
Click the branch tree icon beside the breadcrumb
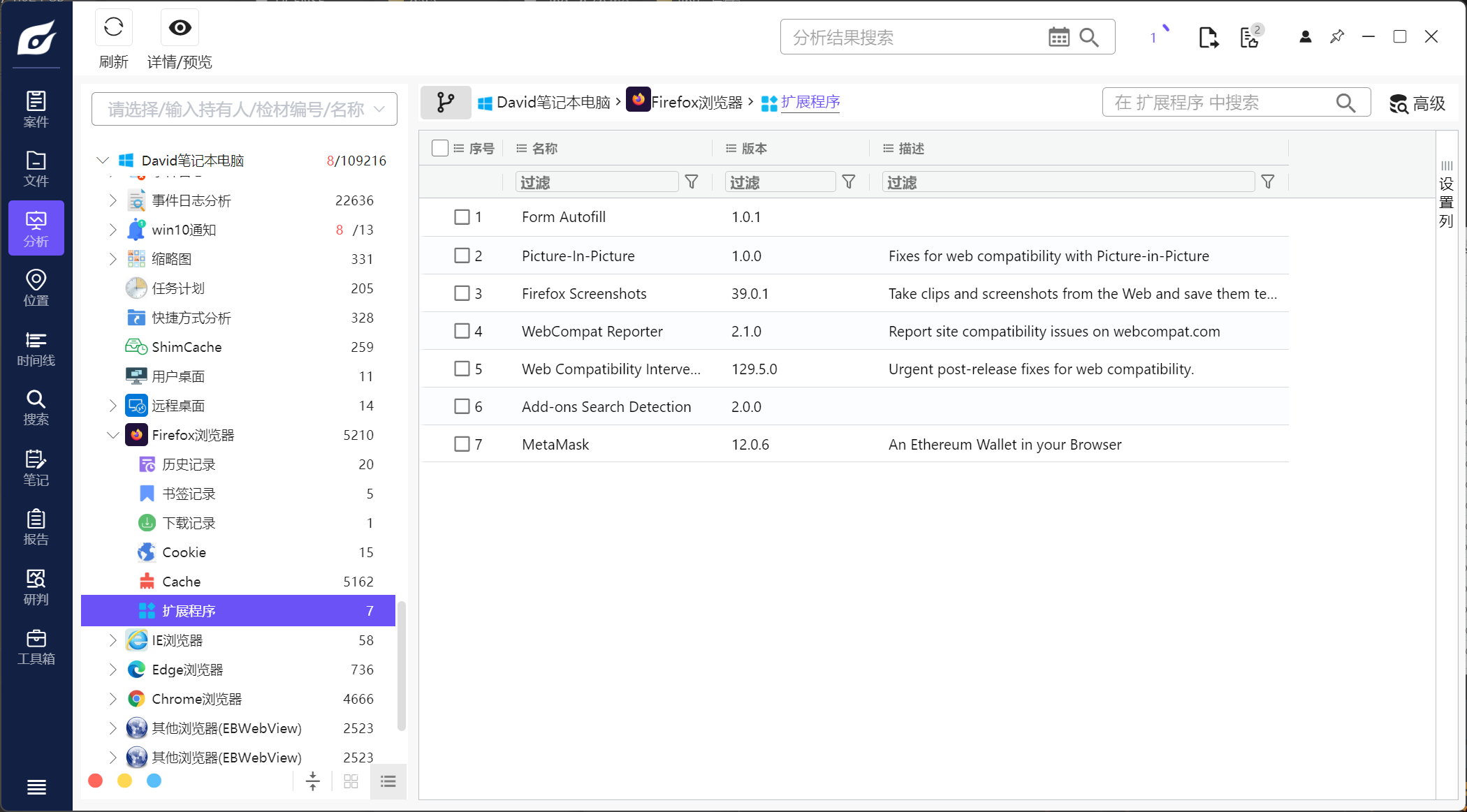tap(446, 103)
